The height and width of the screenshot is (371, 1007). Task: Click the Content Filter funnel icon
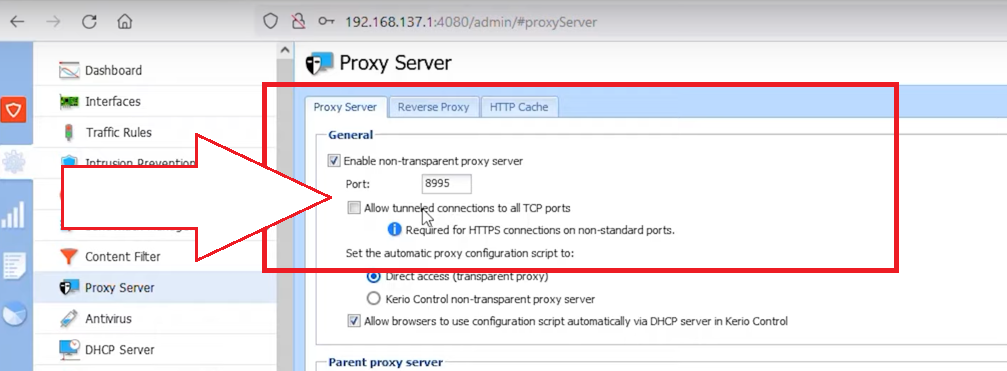[x=69, y=257]
